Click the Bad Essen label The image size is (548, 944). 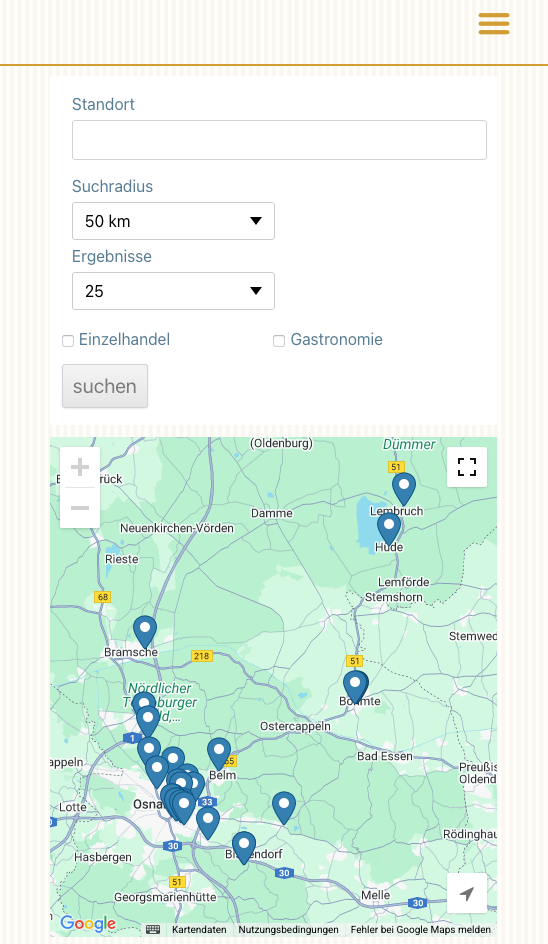click(385, 756)
